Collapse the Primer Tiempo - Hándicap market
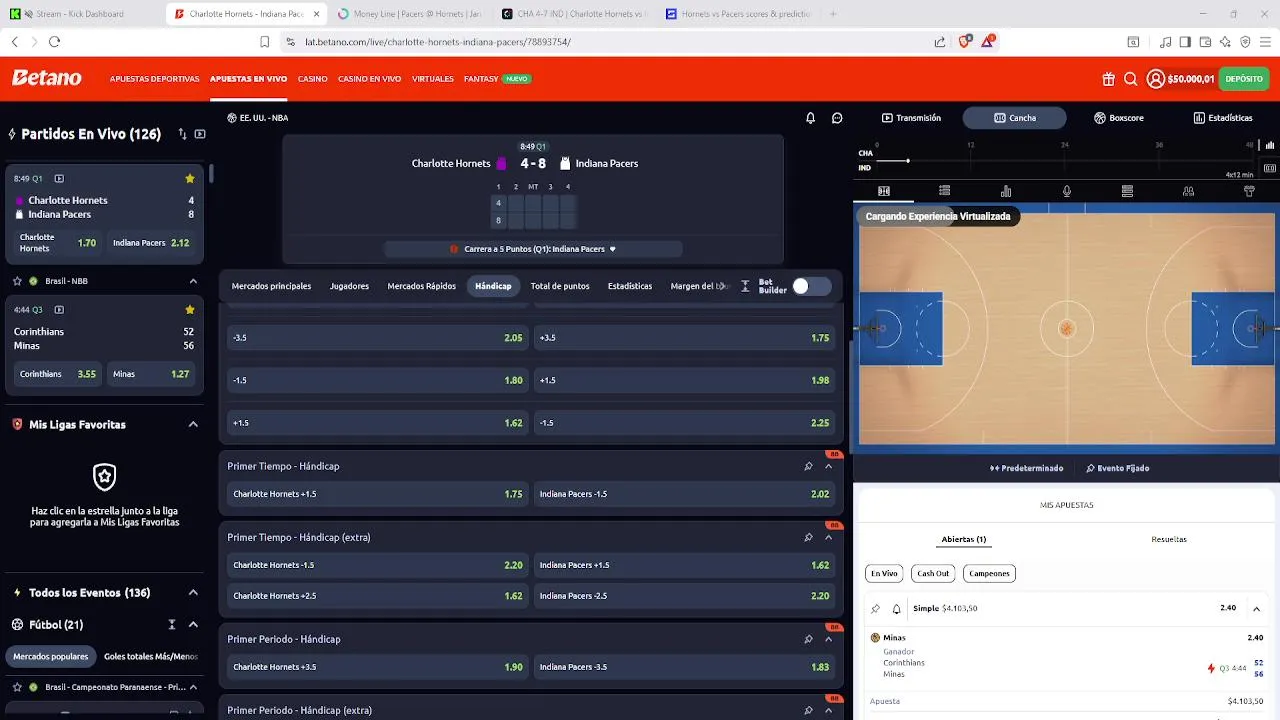This screenshot has height=720, width=1280. (x=828, y=466)
